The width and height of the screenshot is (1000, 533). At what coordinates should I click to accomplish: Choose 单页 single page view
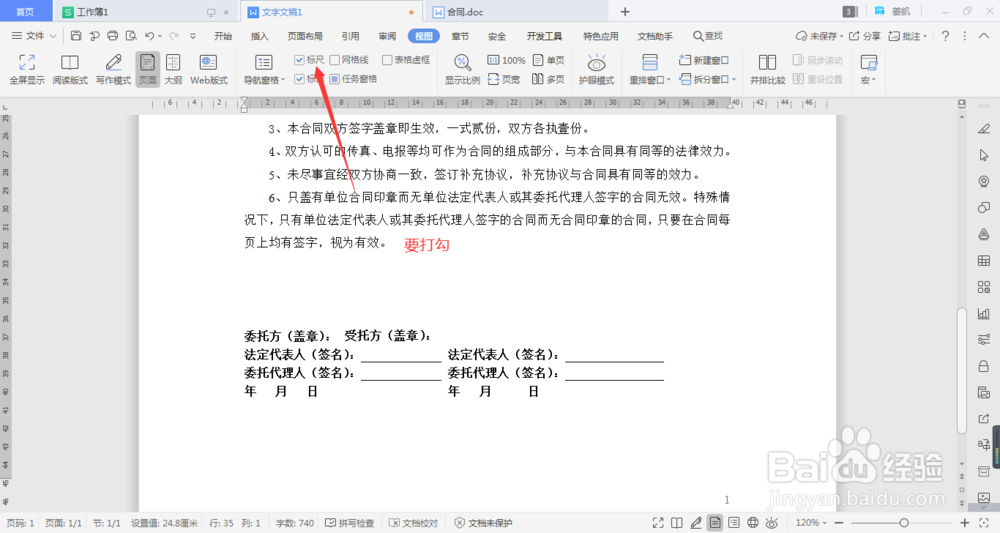[x=548, y=60]
